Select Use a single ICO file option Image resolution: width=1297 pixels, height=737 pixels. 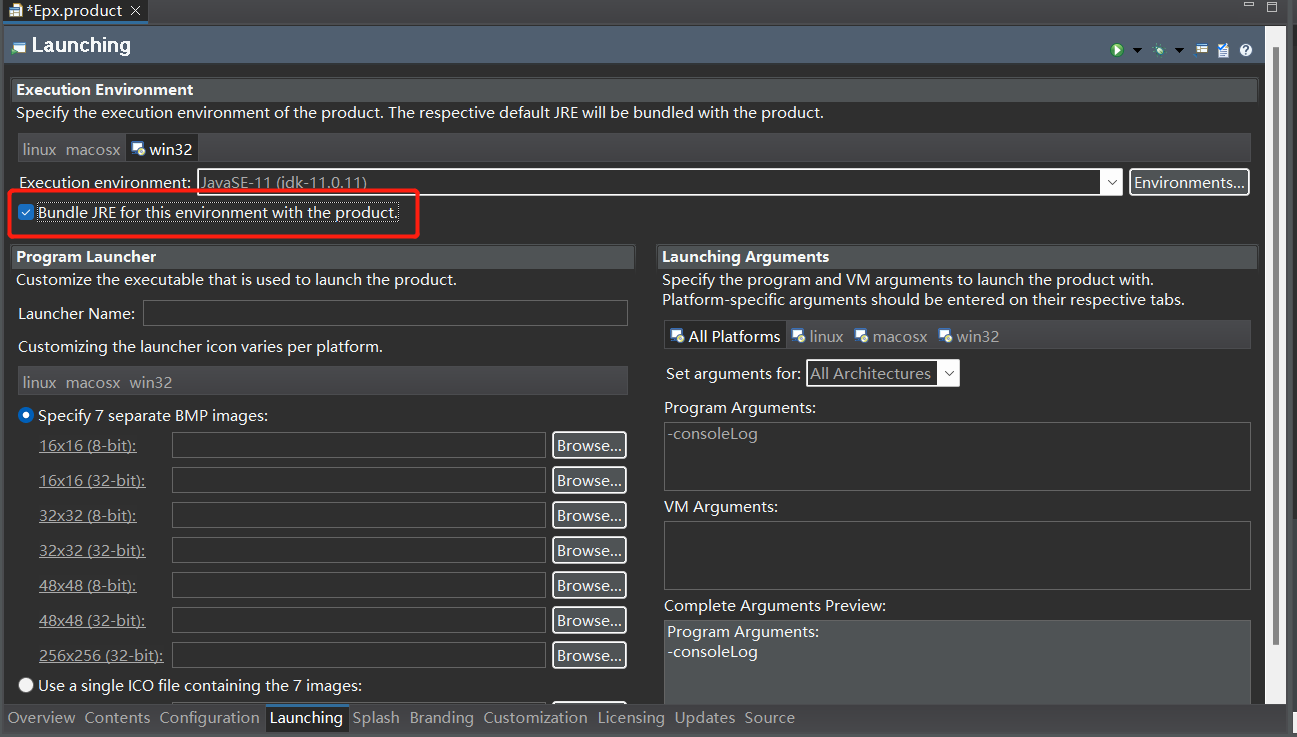(26, 686)
